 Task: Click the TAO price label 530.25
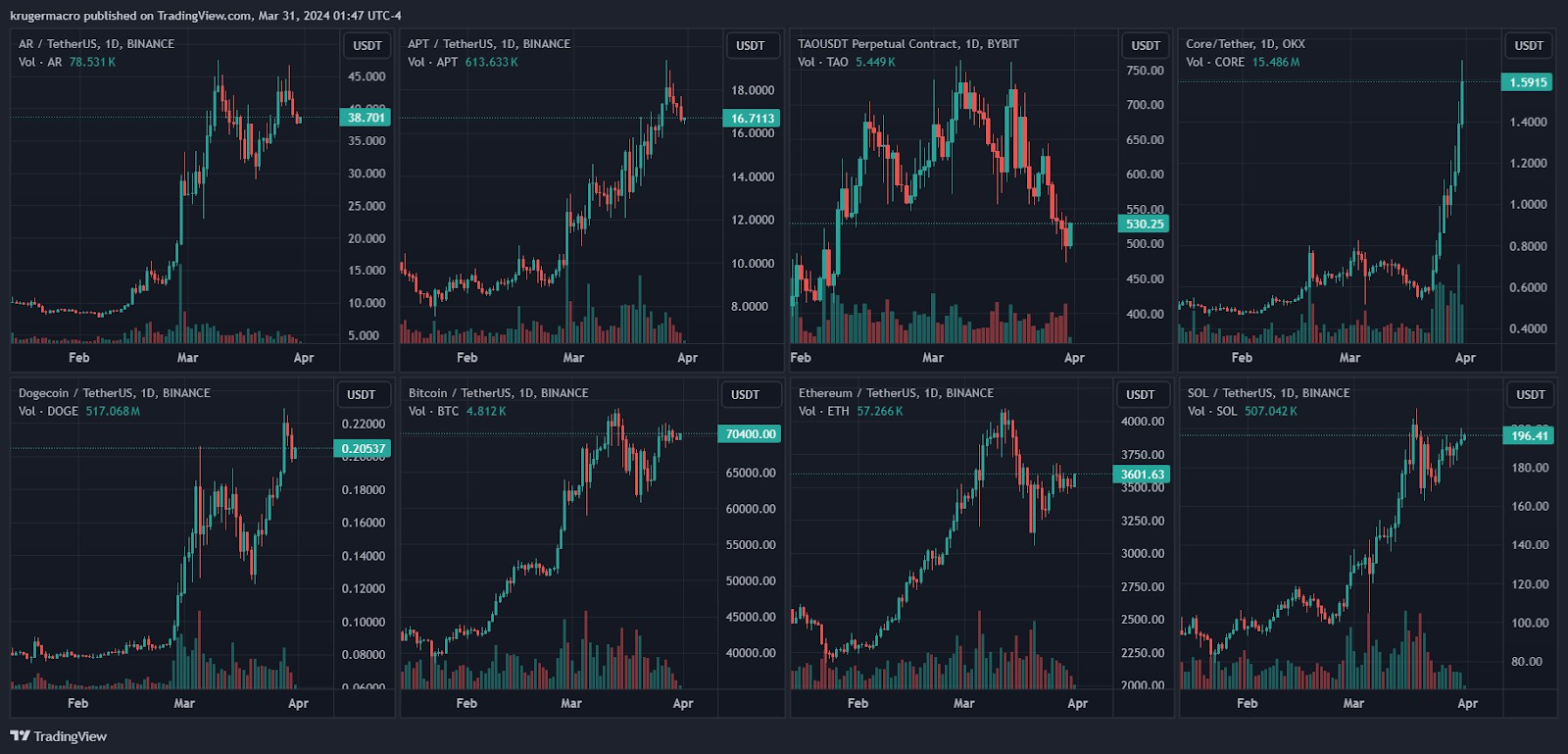(x=1145, y=225)
